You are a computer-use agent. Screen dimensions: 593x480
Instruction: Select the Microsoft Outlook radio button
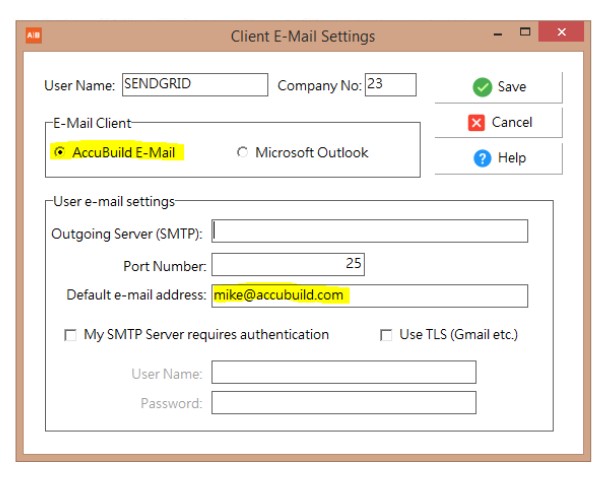pos(242,152)
